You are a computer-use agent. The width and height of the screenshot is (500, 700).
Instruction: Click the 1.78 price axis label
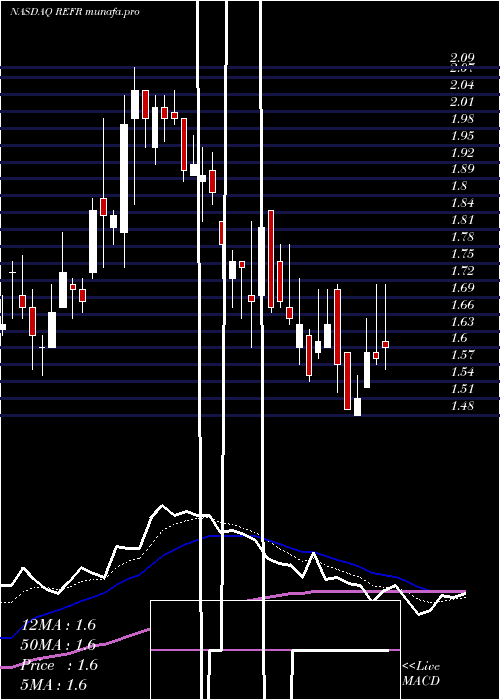point(462,237)
